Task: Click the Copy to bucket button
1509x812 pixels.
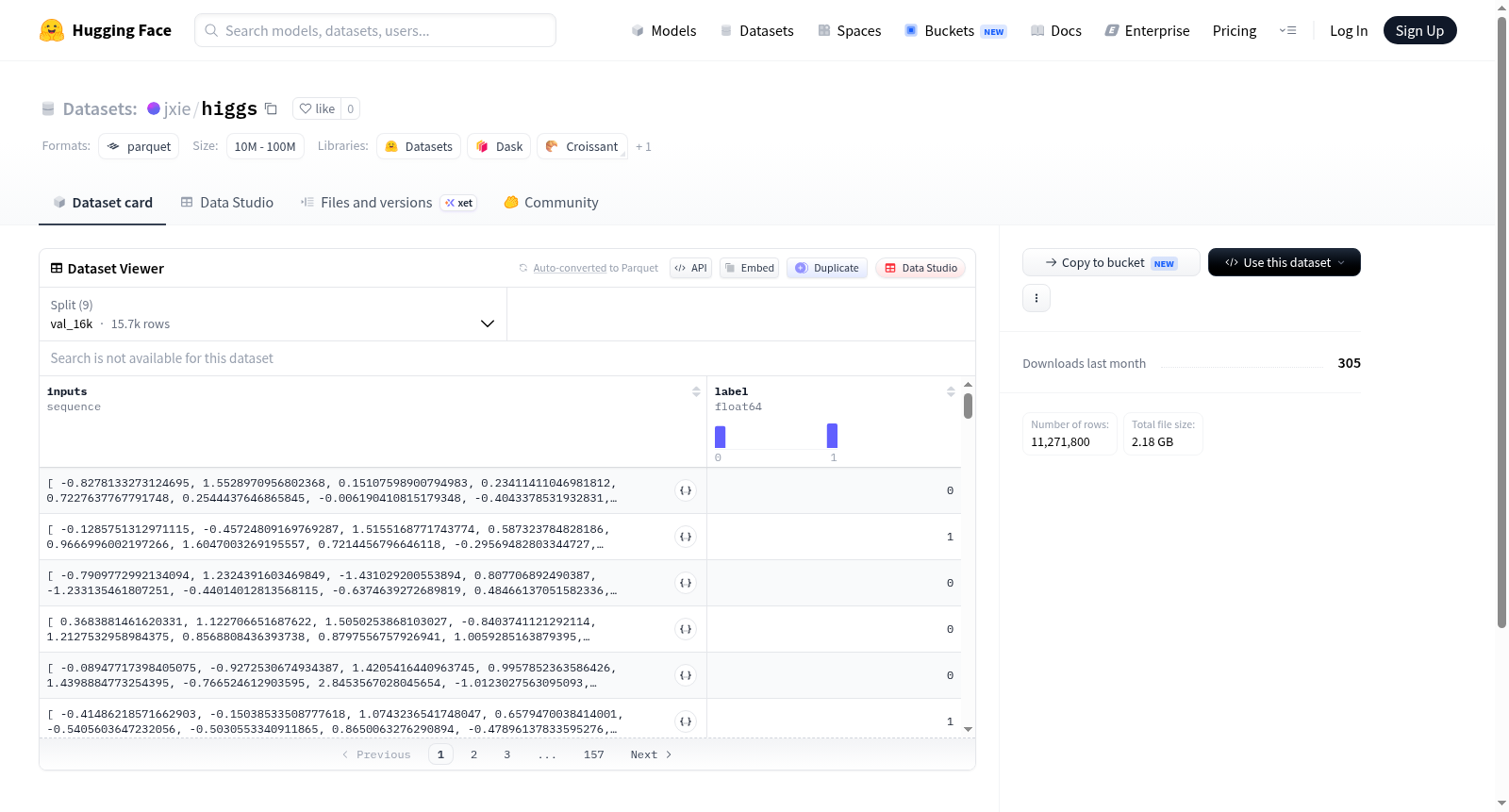Action: point(1111,262)
